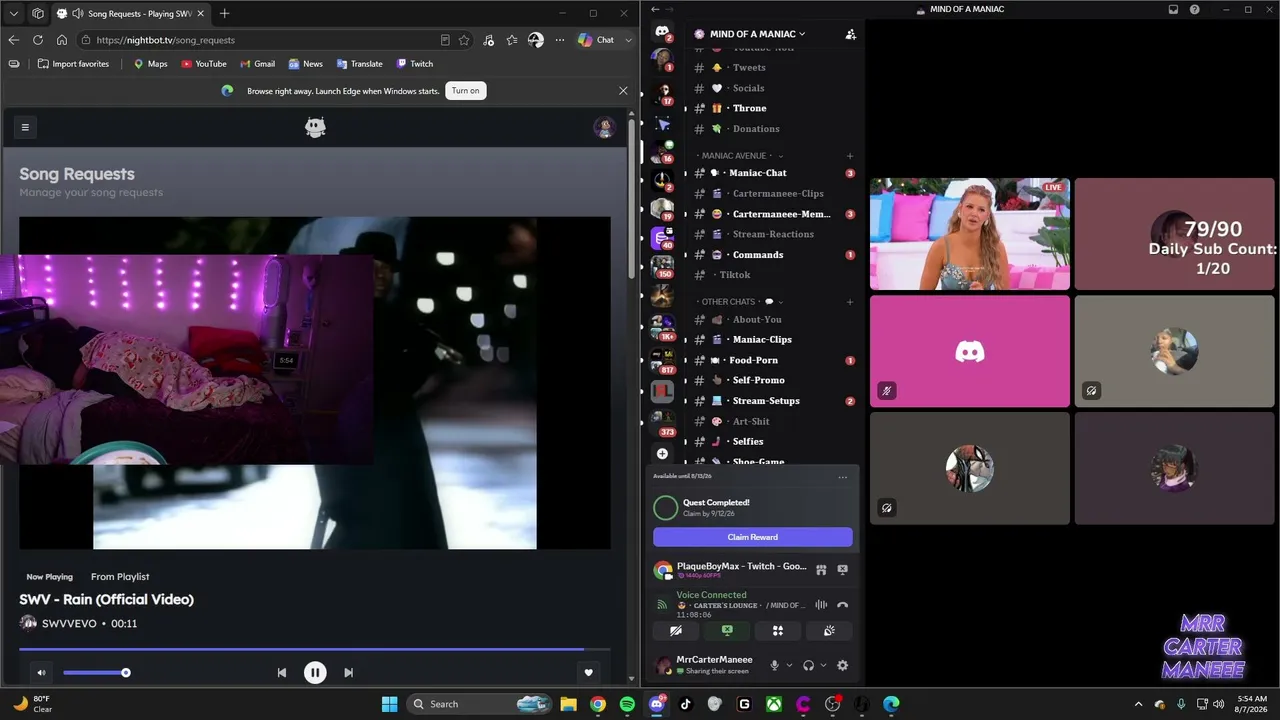The image size is (1280, 720).
Task: Open the Maps bookmark
Action: pyautogui.click(x=150, y=64)
